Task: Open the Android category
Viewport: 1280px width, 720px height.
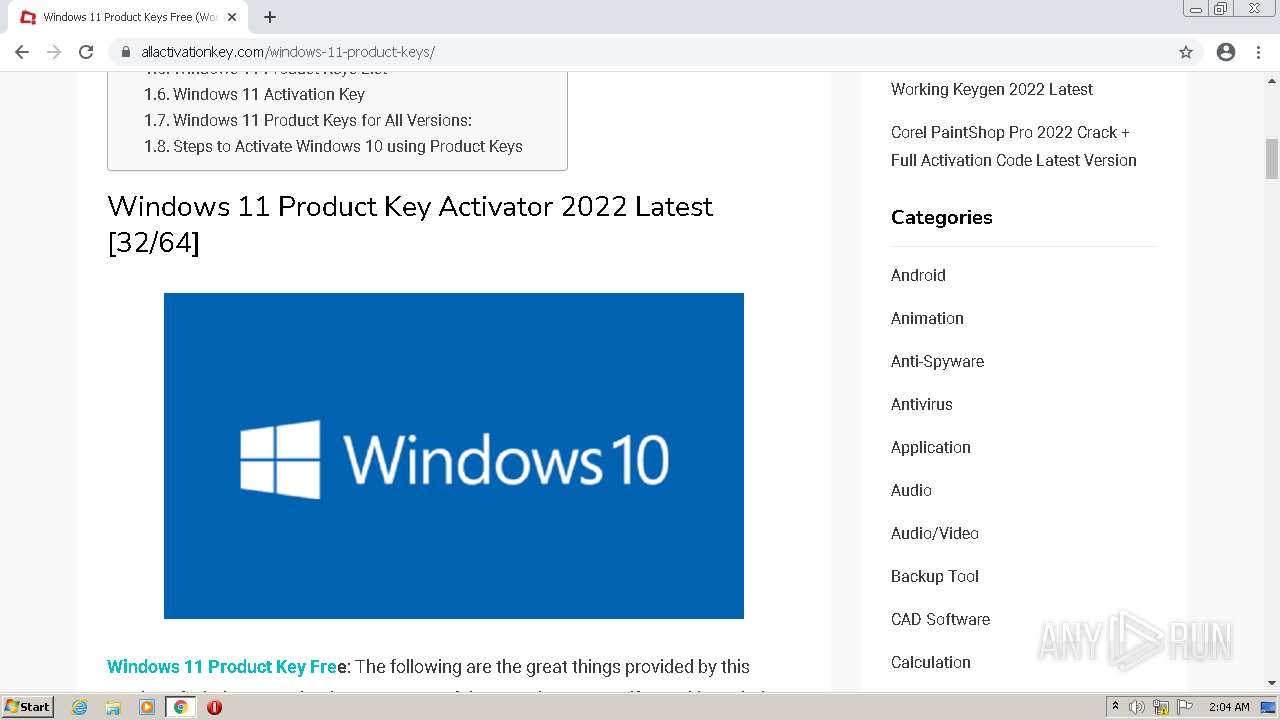Action: tap(918, 275)
